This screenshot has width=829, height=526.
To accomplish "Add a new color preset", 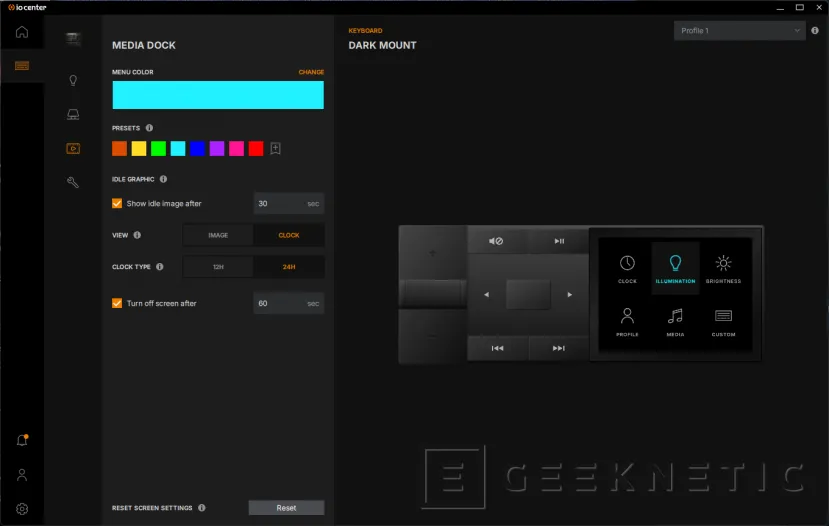I will tap(276, 149).
